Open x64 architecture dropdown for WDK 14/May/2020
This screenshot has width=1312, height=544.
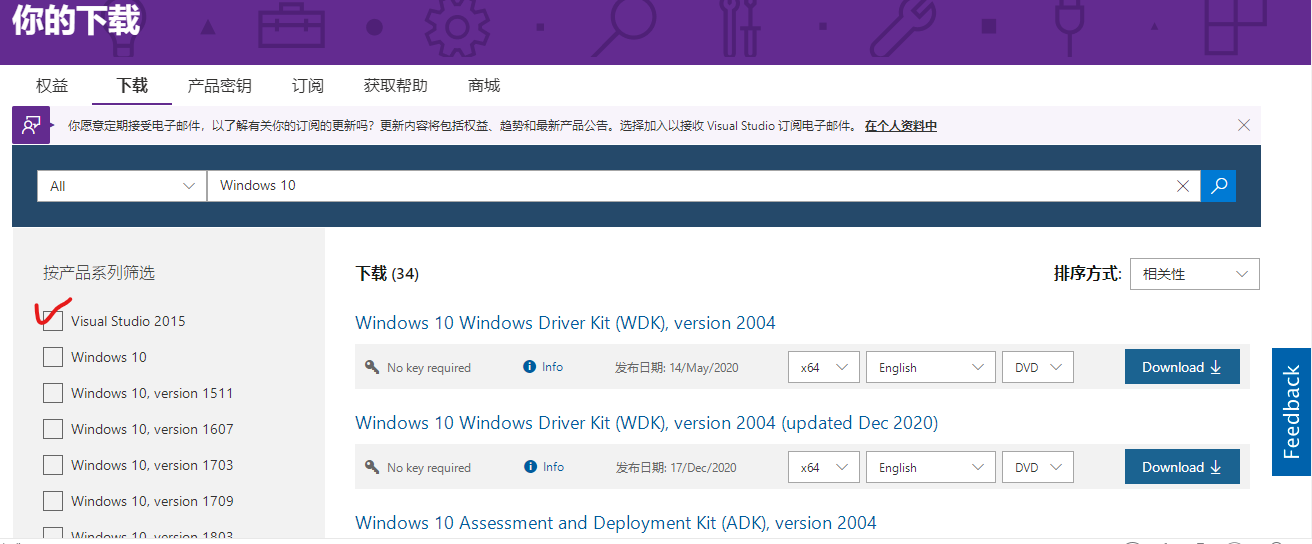tap(824, 367)
